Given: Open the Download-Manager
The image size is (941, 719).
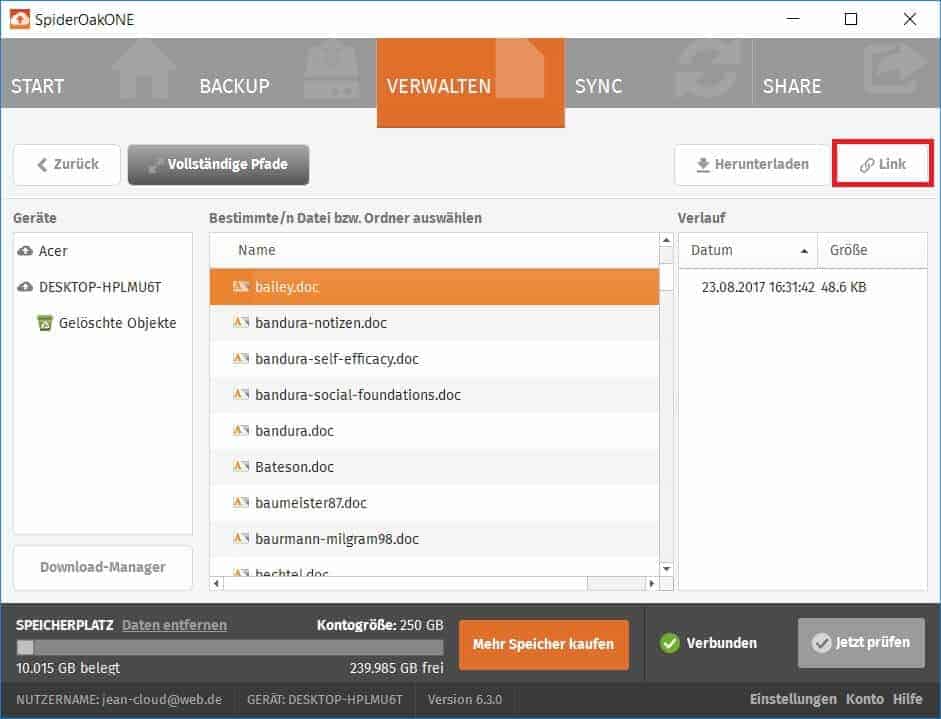Looking at the screenshot, I should click(103, 567).
